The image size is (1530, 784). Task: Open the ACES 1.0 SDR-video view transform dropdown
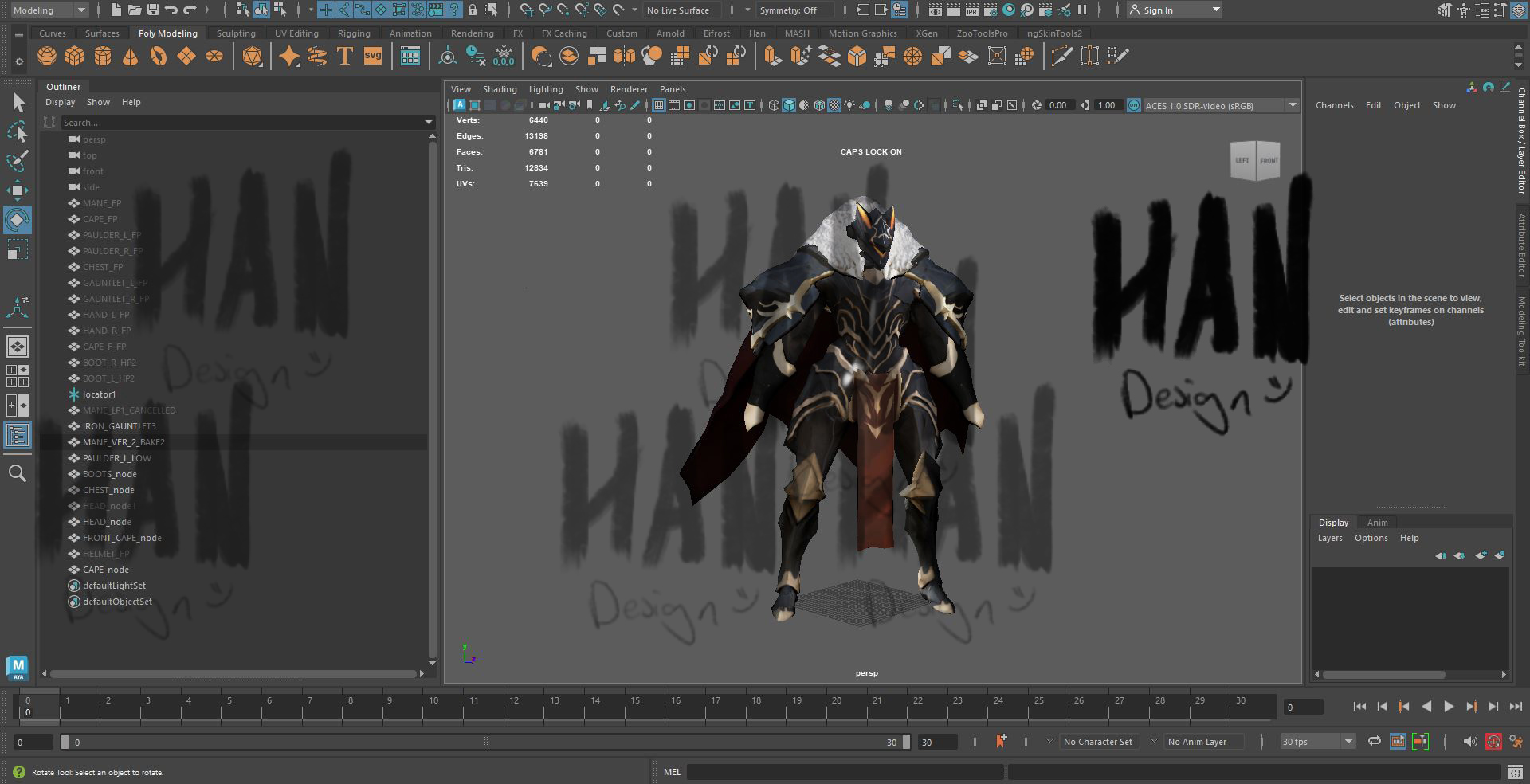[x=1221, y=105]
